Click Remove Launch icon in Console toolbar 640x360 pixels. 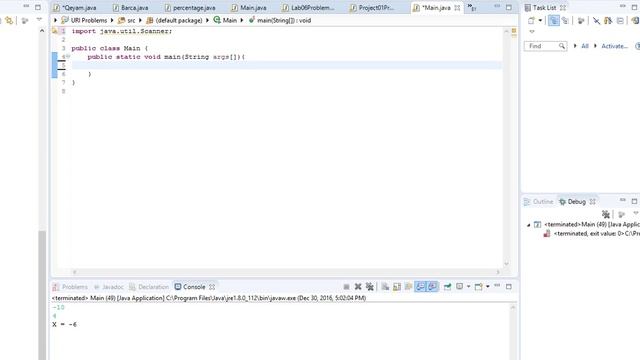[x=358, y=287]
